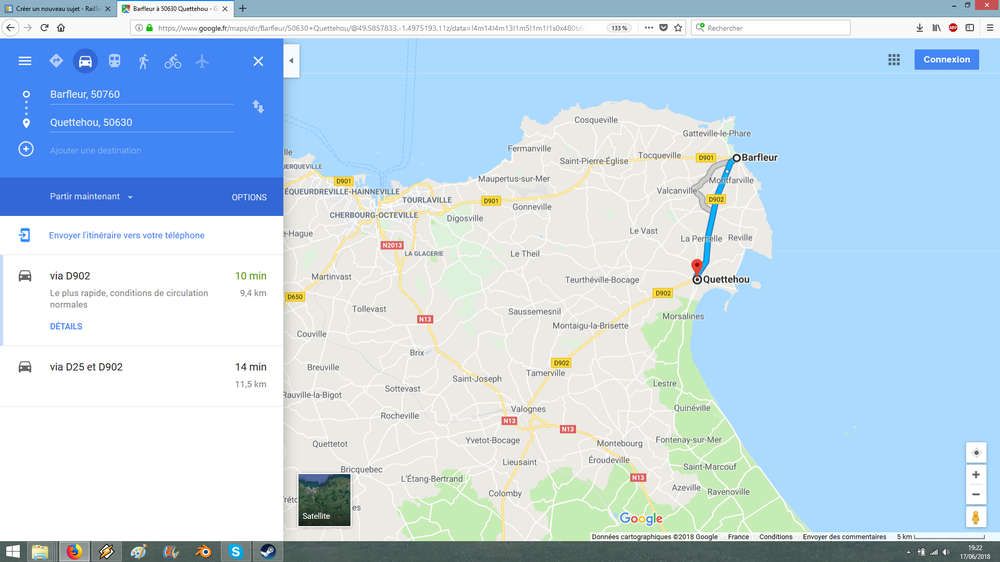Click the send-to-phone icon
Screen dimensions: 1000x562
(x=24, y=235)
